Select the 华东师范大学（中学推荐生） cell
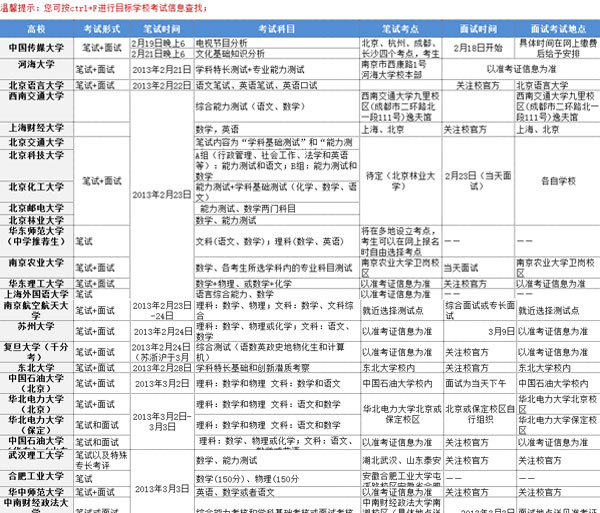This screenshot has width=600, height=513. [36, 241]
